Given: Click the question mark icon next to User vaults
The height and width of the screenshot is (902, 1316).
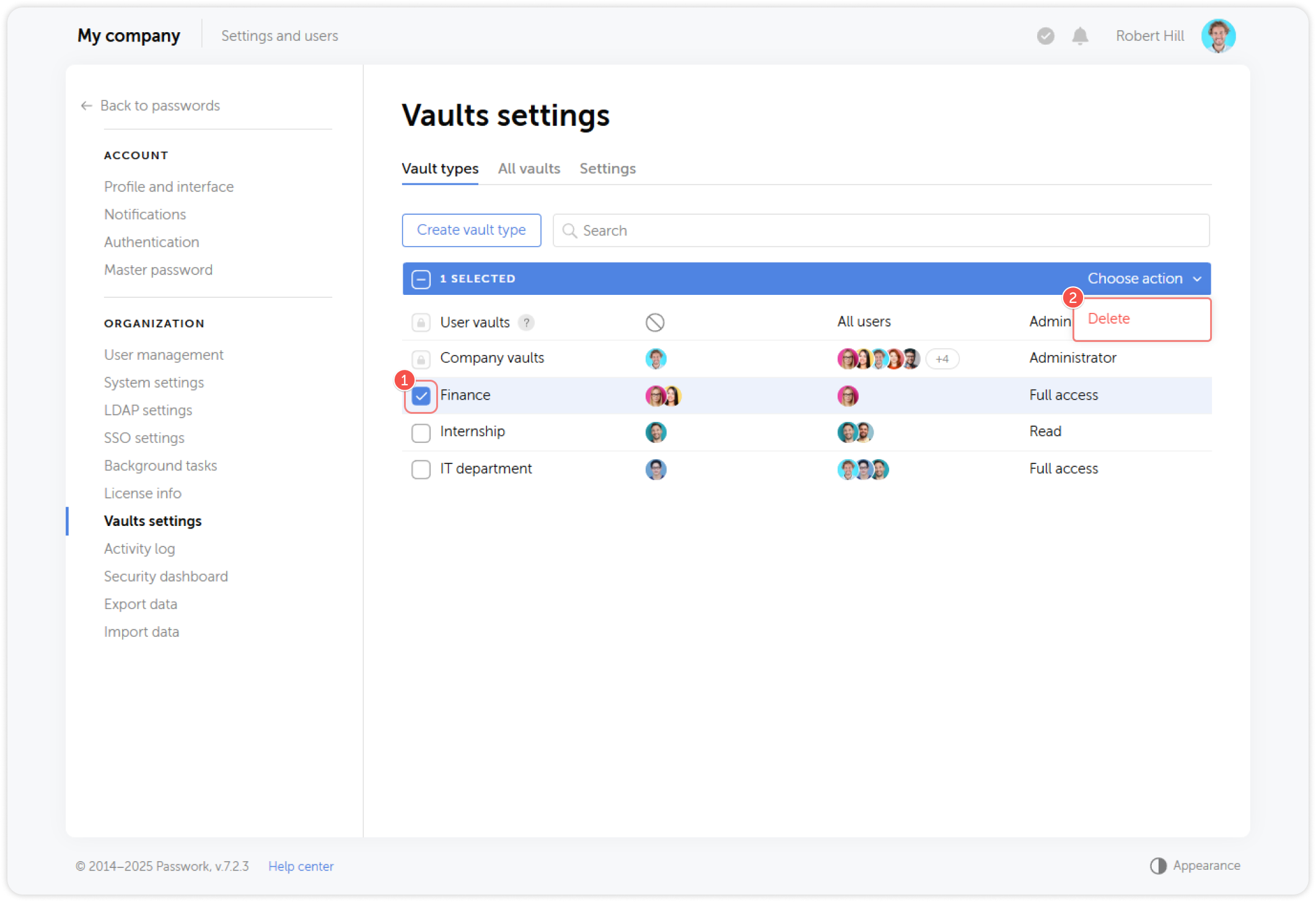Looking at the screenshot, I should [526, 322].
